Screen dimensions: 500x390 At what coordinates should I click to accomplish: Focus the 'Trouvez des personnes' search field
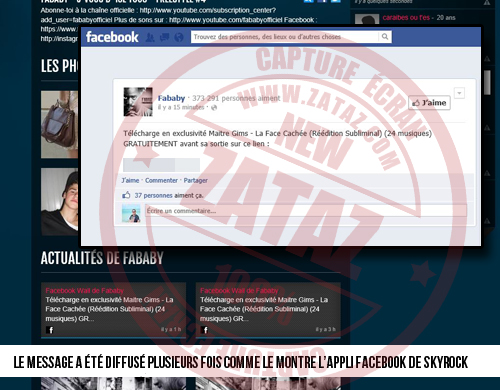(285, 37)
